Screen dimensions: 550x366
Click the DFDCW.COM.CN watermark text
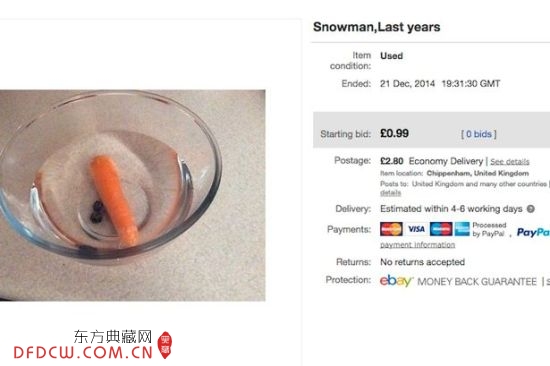(83, 352)
